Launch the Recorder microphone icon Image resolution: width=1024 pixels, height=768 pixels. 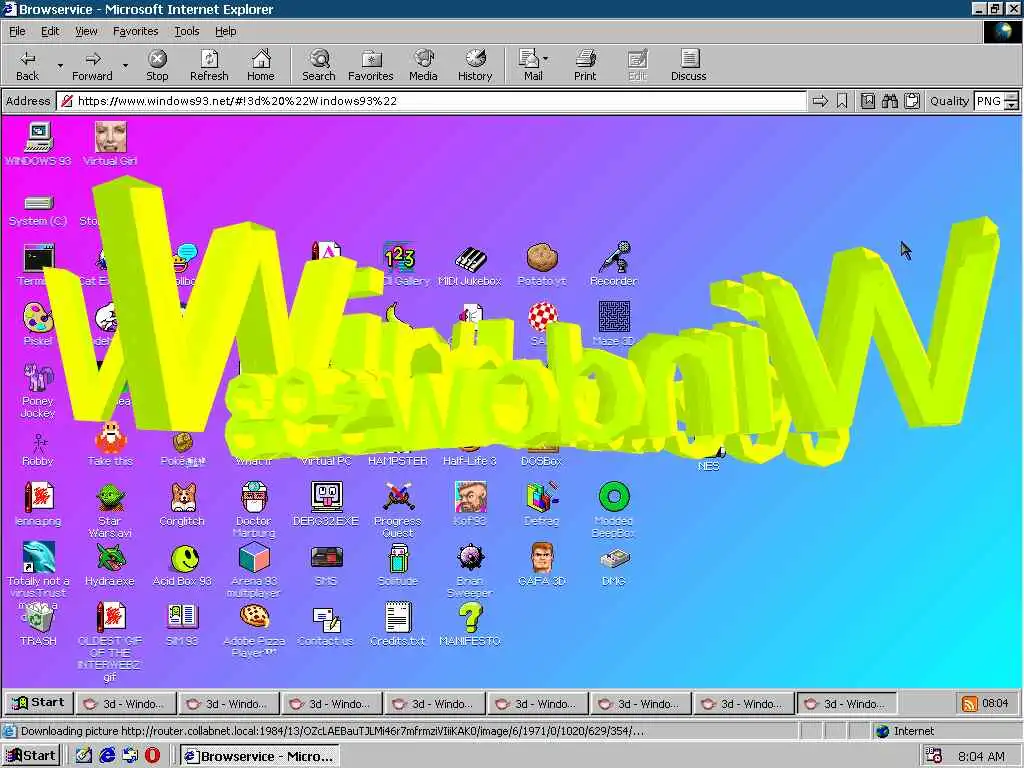pyautogui.click(x=614, y=264)
